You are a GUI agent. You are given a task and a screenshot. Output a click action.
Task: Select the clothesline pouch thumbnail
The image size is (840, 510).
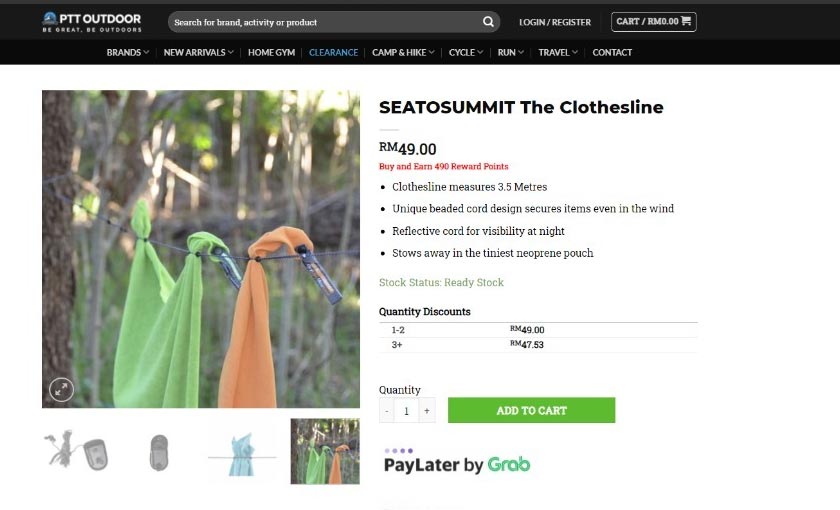click(159, 452)
